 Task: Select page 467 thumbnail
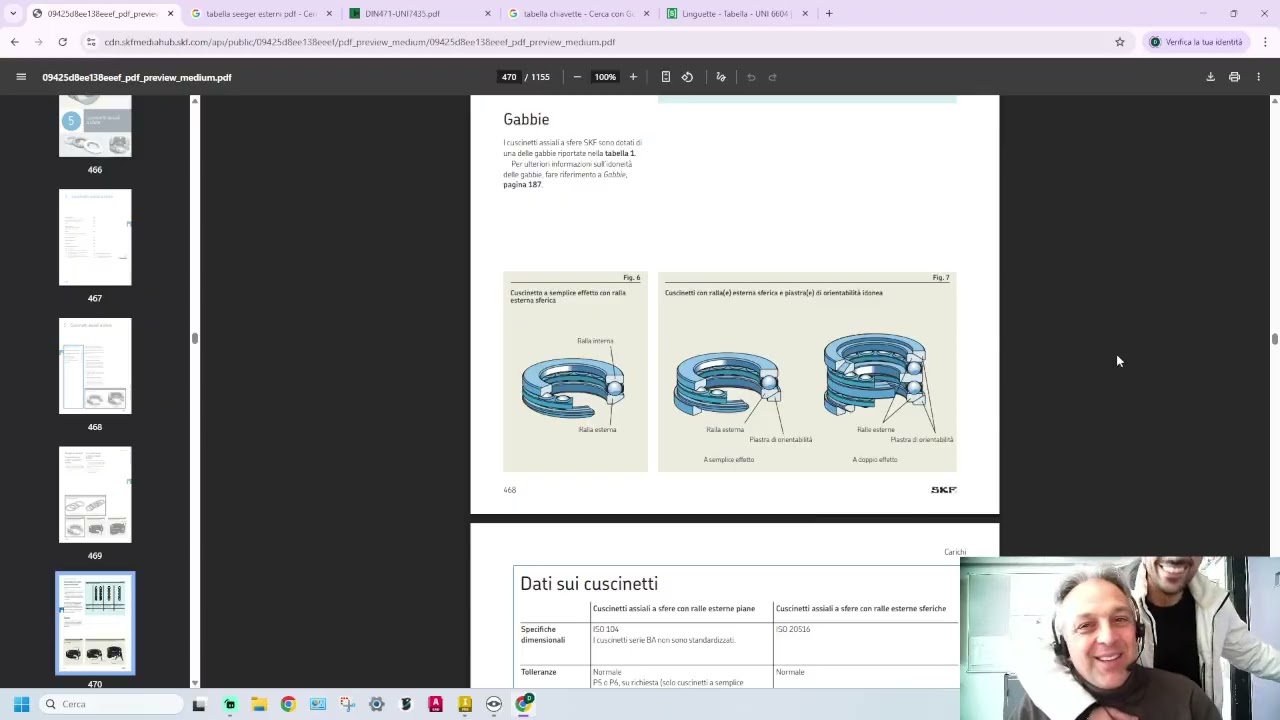[95, 237]
